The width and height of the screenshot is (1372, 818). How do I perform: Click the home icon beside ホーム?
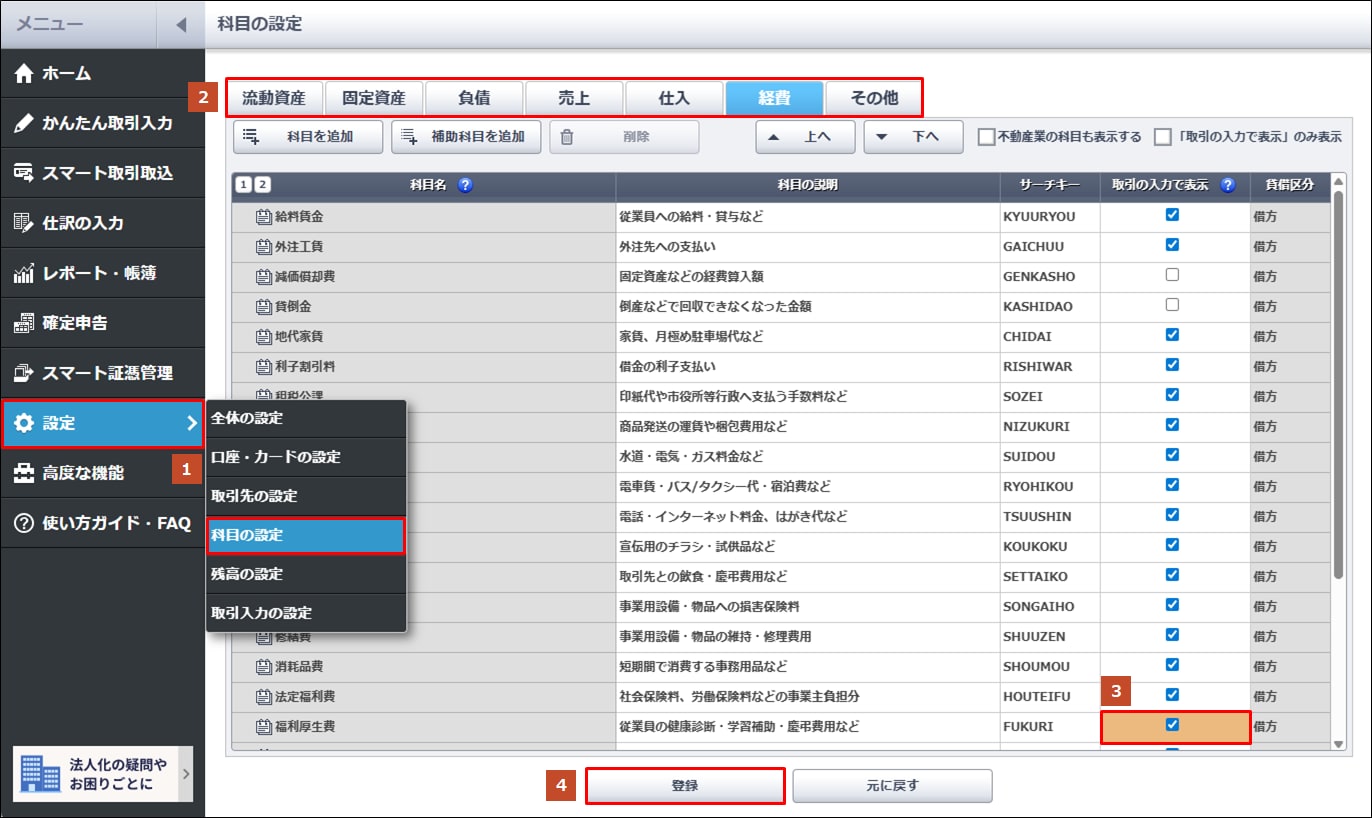pos(24,73)
